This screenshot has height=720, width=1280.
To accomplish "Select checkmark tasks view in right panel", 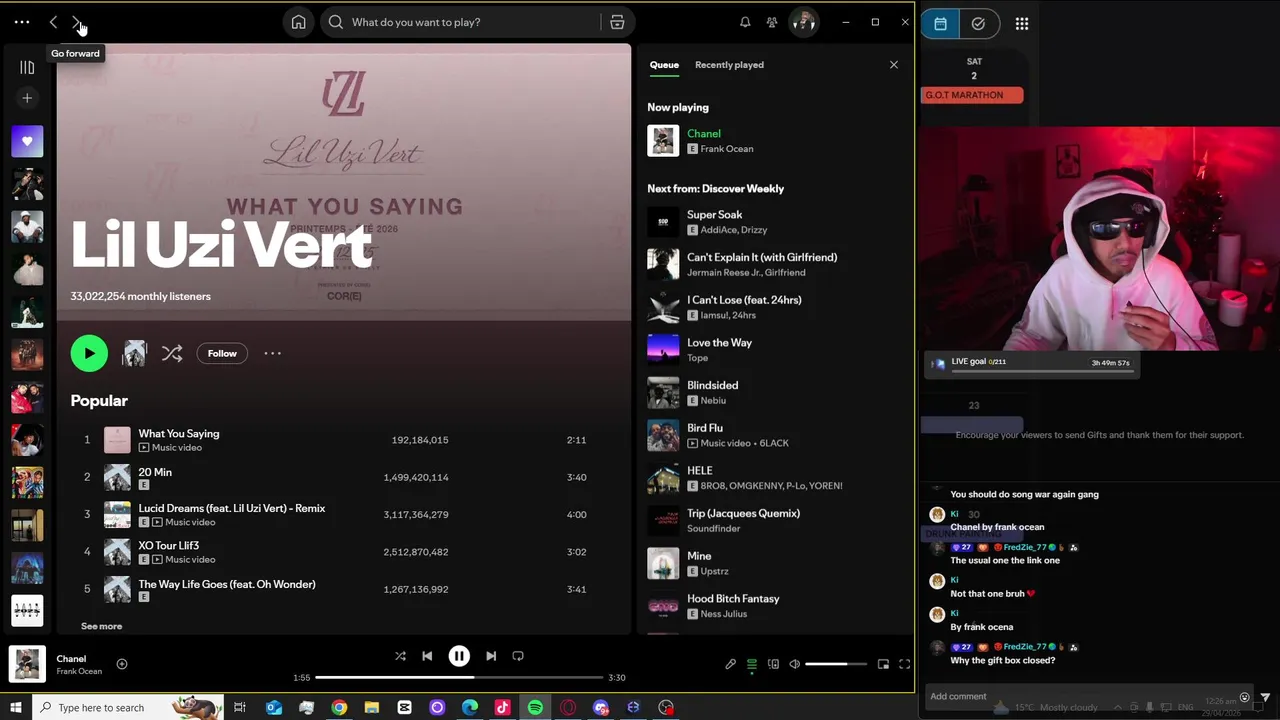I will pos(978,24).
